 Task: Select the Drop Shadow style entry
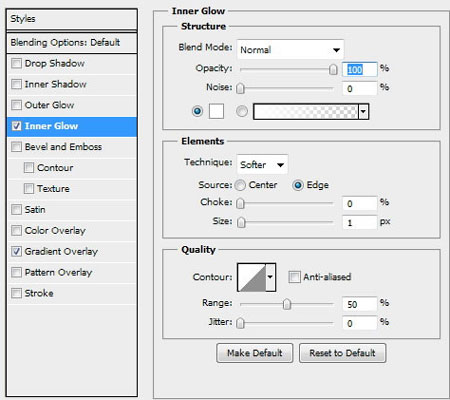click(72, 63)
